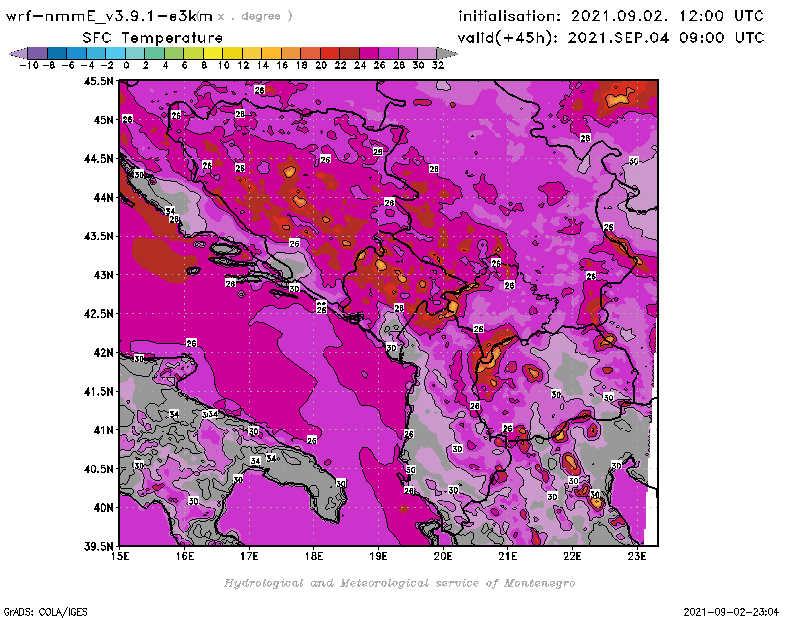This screenshot has width=800, height=618.
Task: Click the '18E' longitude label
Action: pyautogui.click(x=314, y=556)
